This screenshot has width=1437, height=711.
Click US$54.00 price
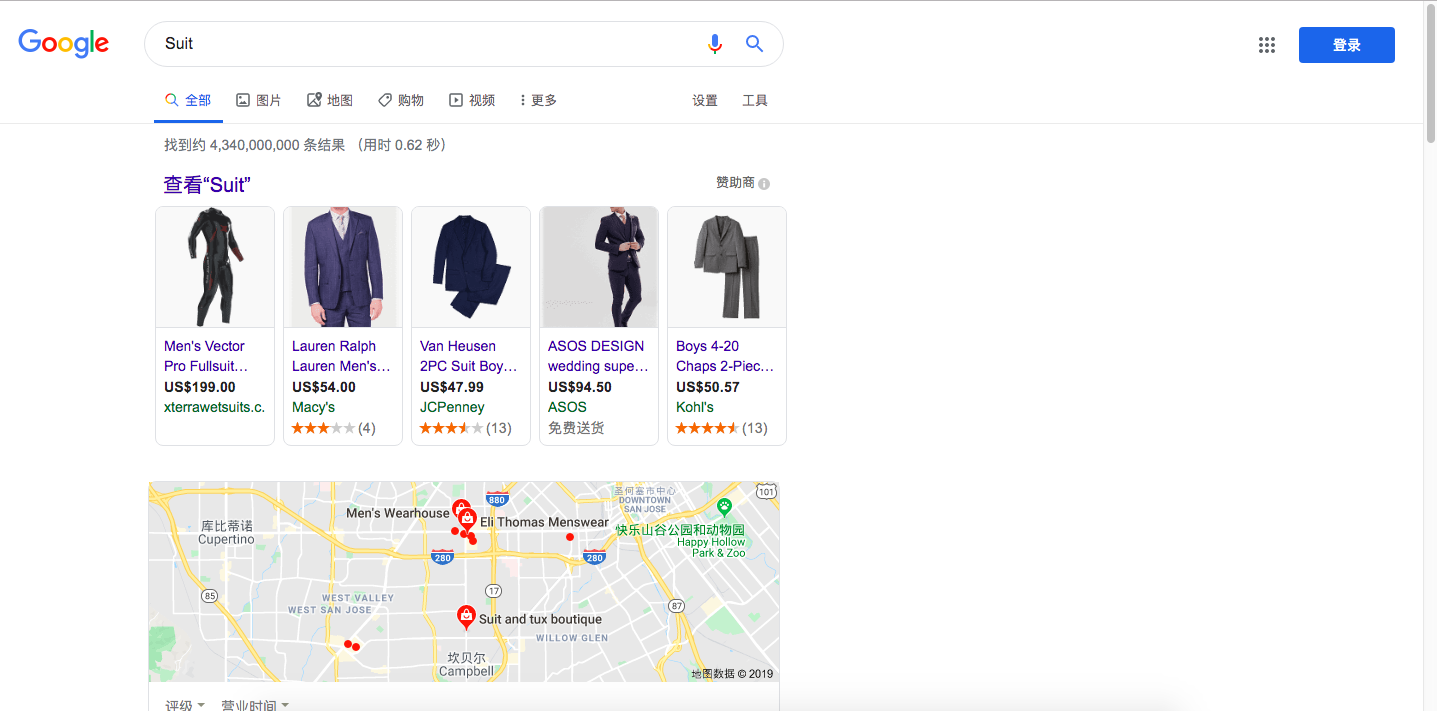click(x=324, y=387)
